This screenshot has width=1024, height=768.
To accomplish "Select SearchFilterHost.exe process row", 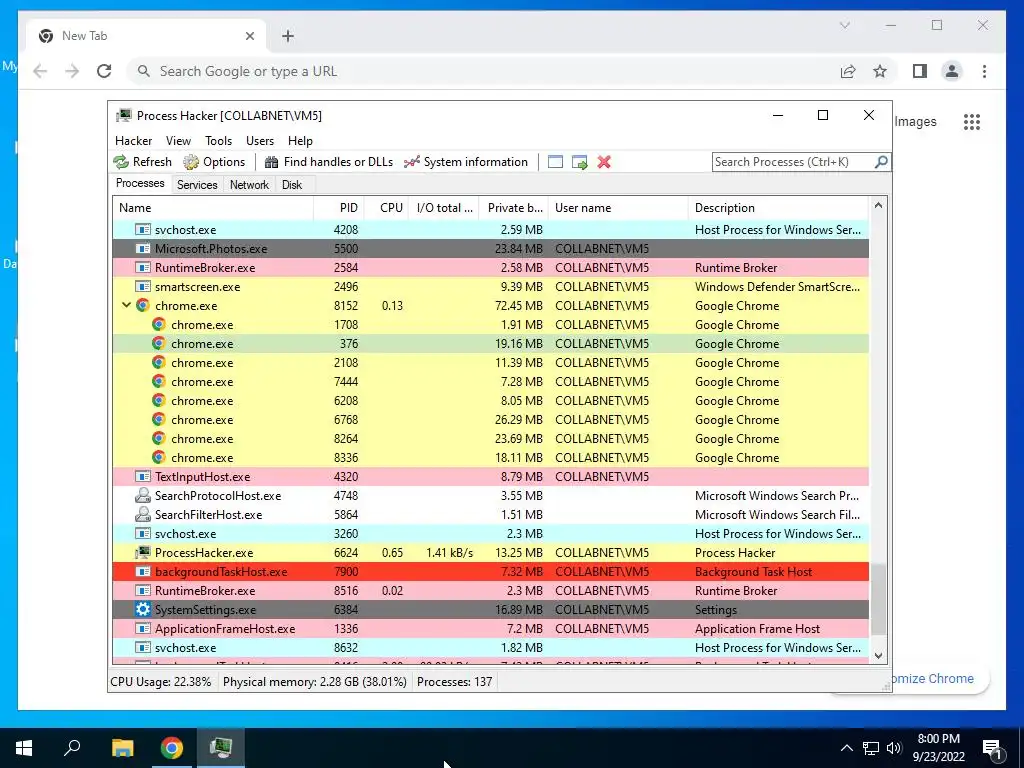I will 491,515.
